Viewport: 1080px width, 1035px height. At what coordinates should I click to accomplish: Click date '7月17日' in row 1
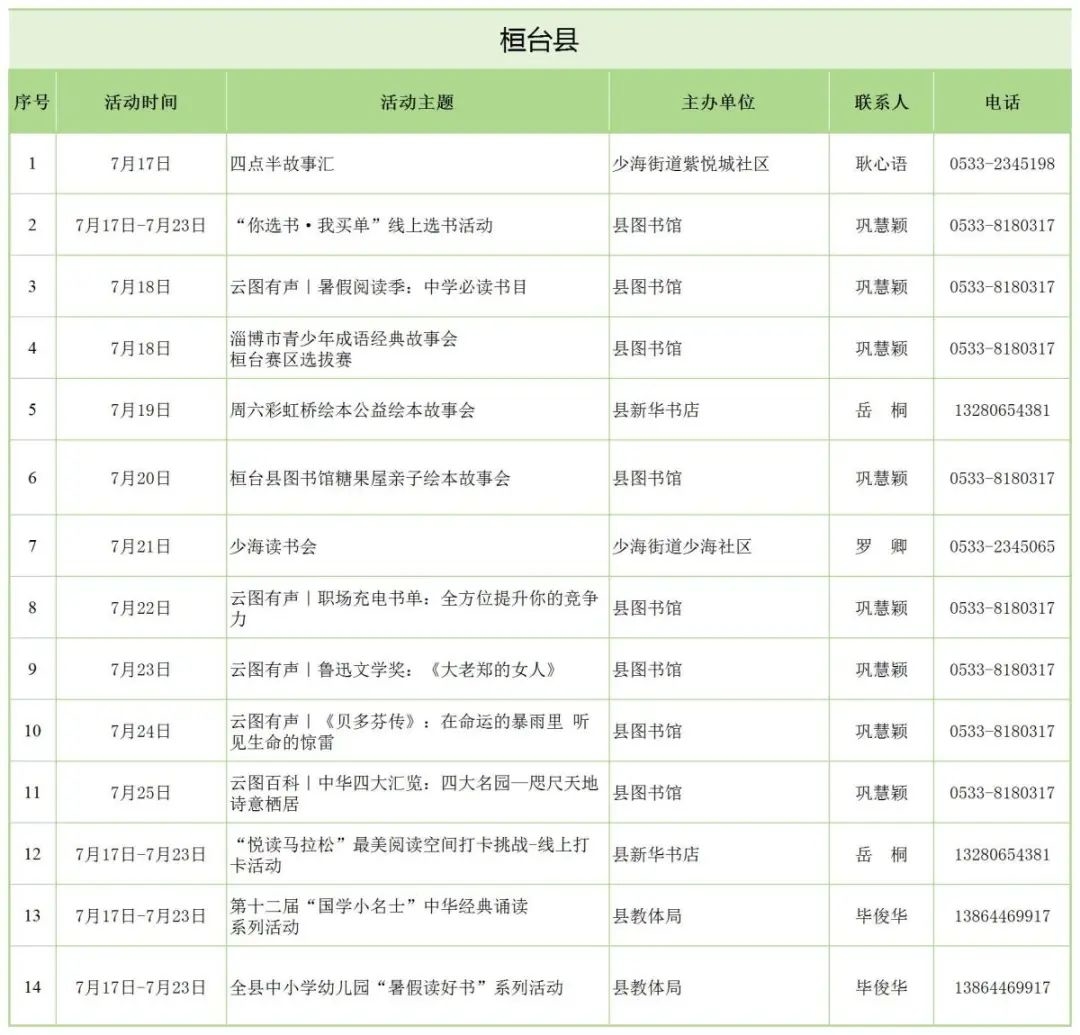[x=141, y=164]
